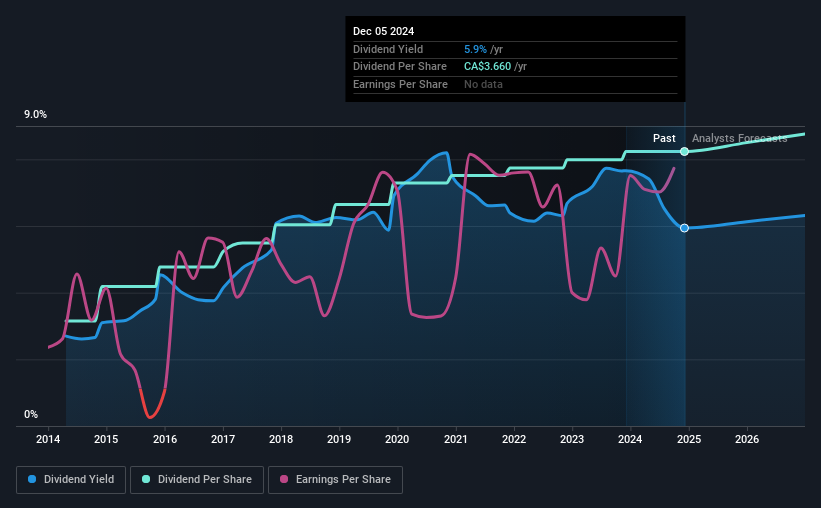
Task: Click the blue Dividend Yield legend dot
Action: [32, 479]
